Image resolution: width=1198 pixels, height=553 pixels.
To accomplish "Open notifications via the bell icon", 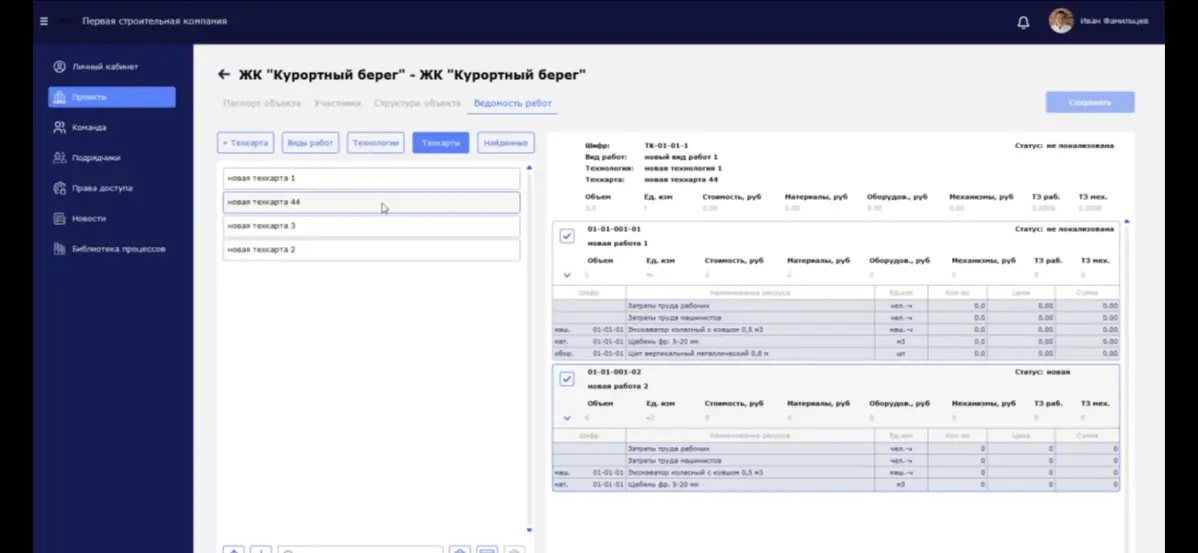I will click(1023, 21).
